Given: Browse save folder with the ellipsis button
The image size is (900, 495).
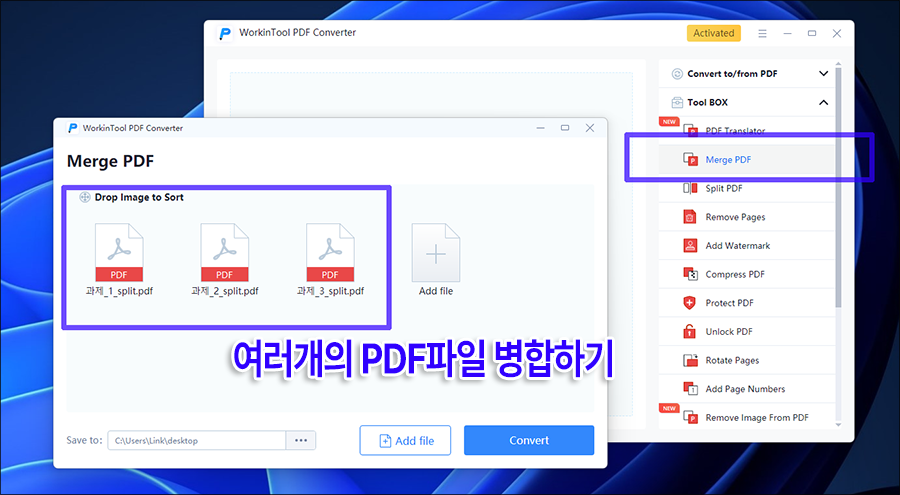Looking at the screenshot, I should [x=301, y=440].
